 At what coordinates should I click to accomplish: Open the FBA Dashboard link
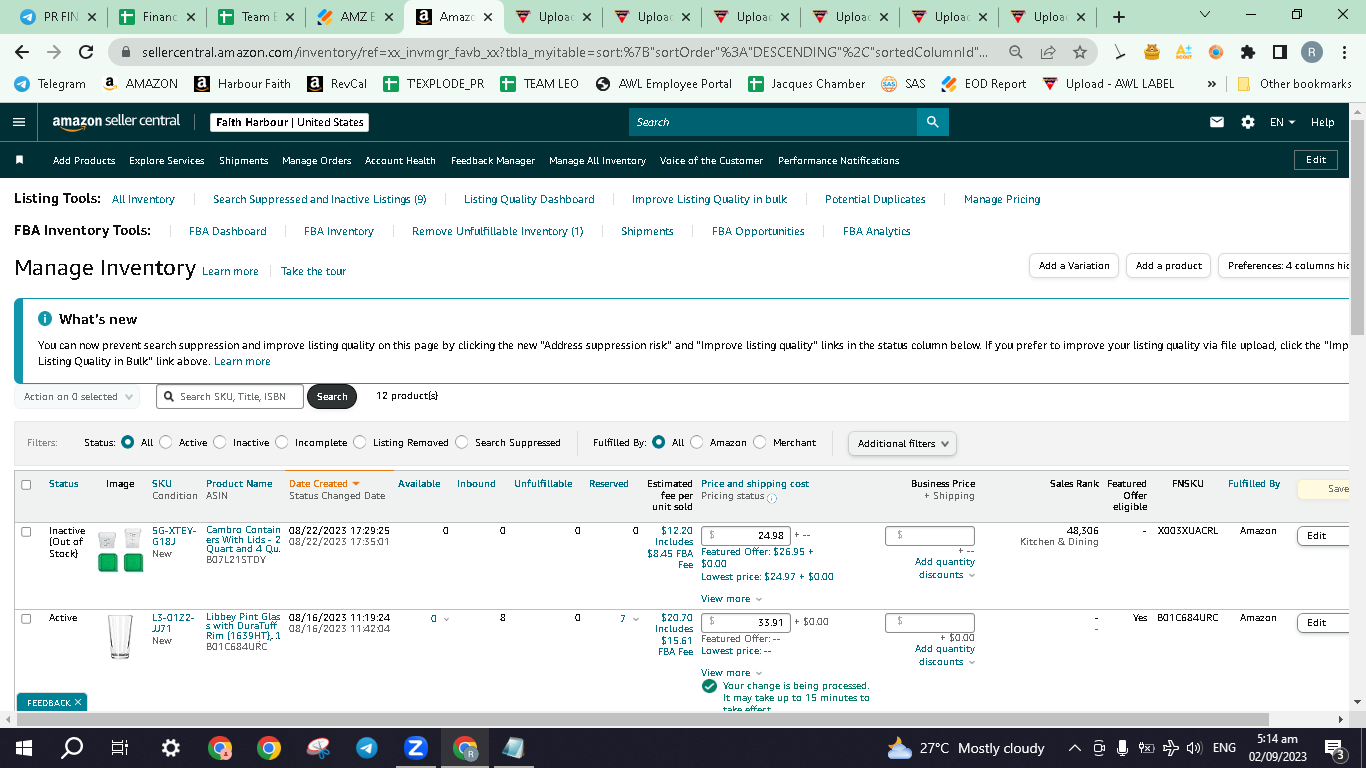click(x=228, y=231)
